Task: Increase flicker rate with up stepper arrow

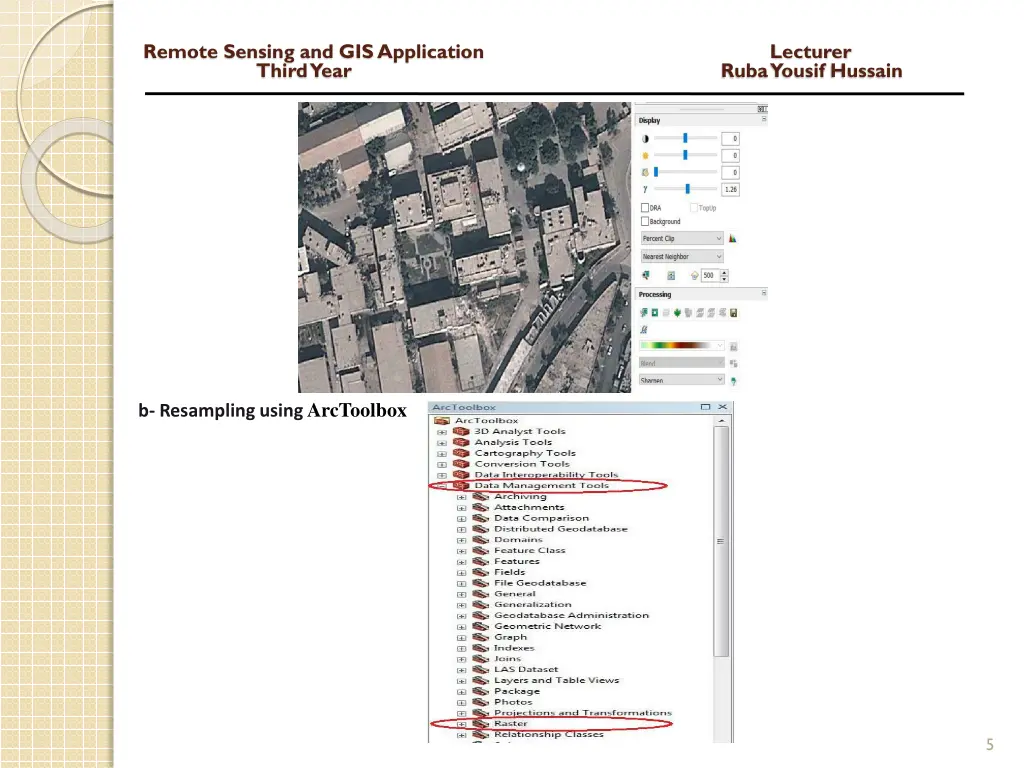Action: 724,272
